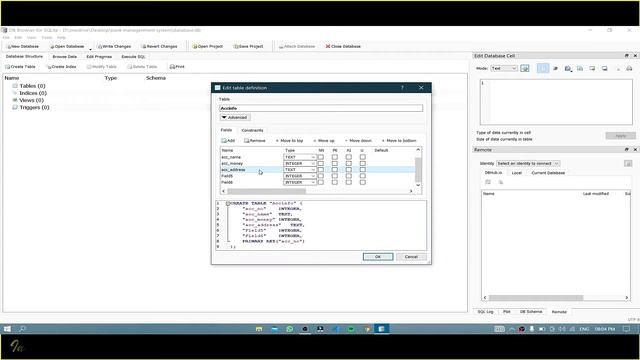640x360 pixels.
Task: Toggle Unique checkbox for acc_address
Action: point(362,170)
